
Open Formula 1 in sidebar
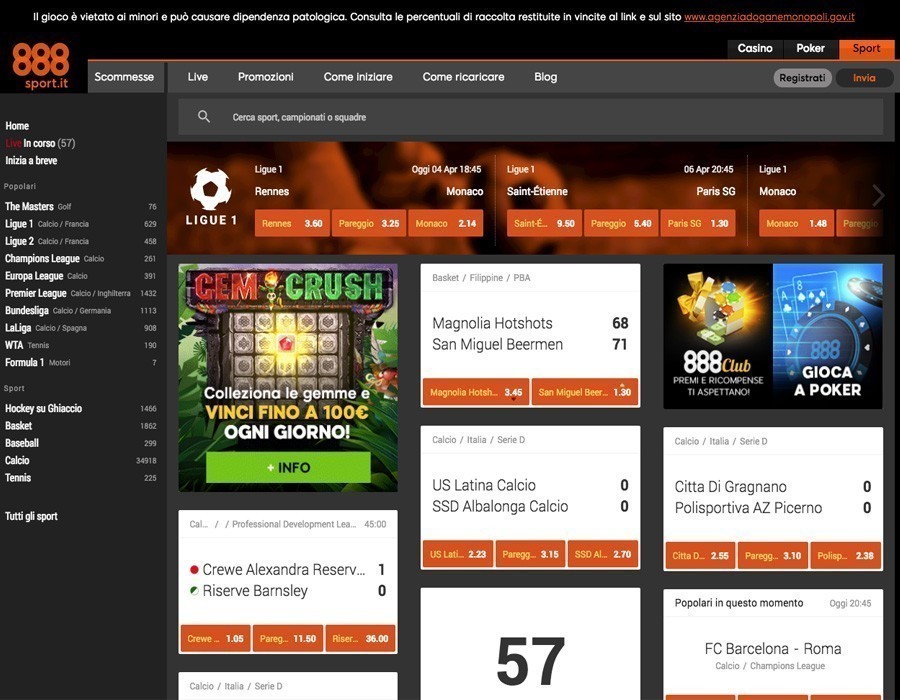tap(80, 362)
